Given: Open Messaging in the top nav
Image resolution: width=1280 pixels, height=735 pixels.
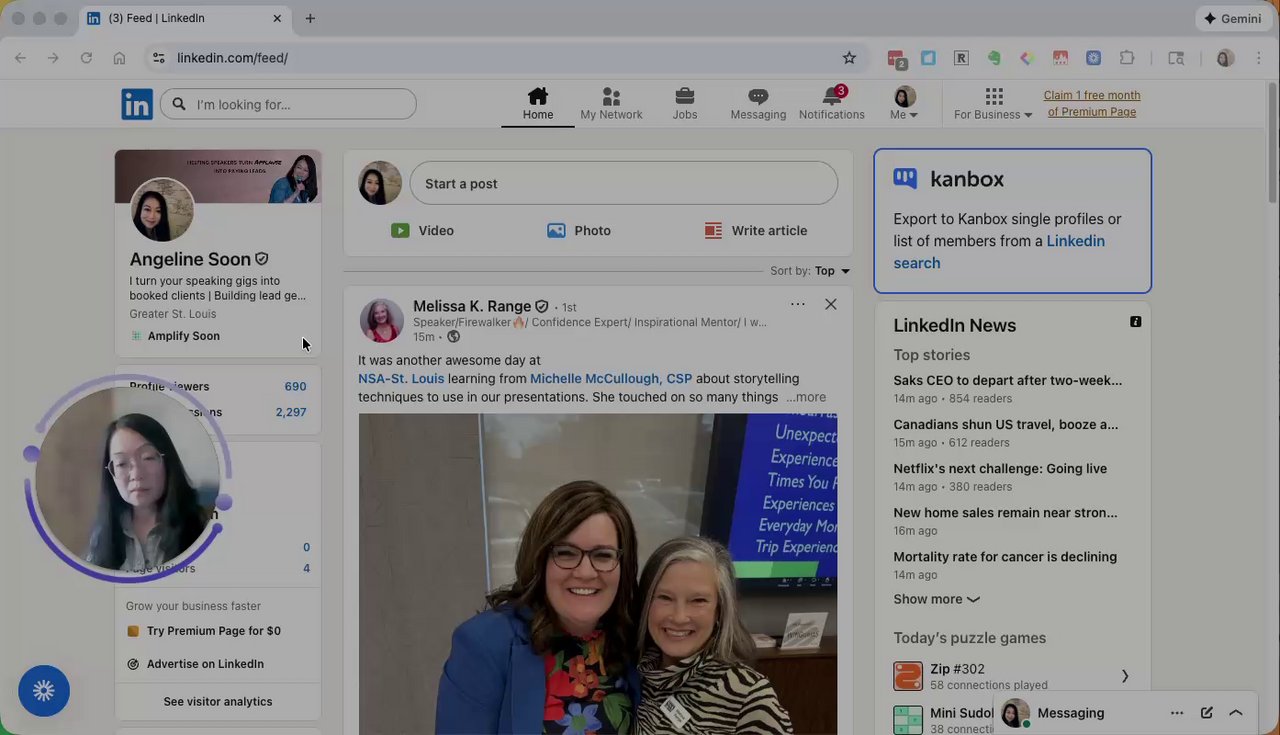Looking at the screenshot, I should pos(758,104).
